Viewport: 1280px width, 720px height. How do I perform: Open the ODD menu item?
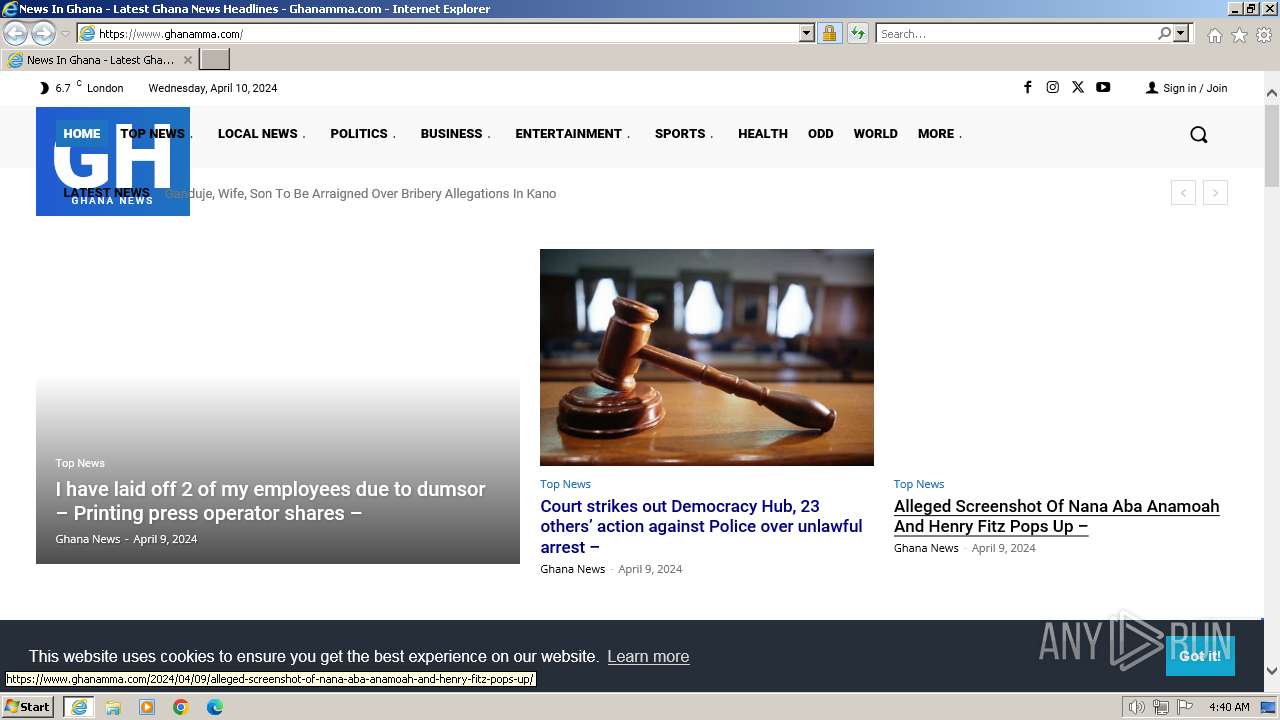tap(821, 133)
